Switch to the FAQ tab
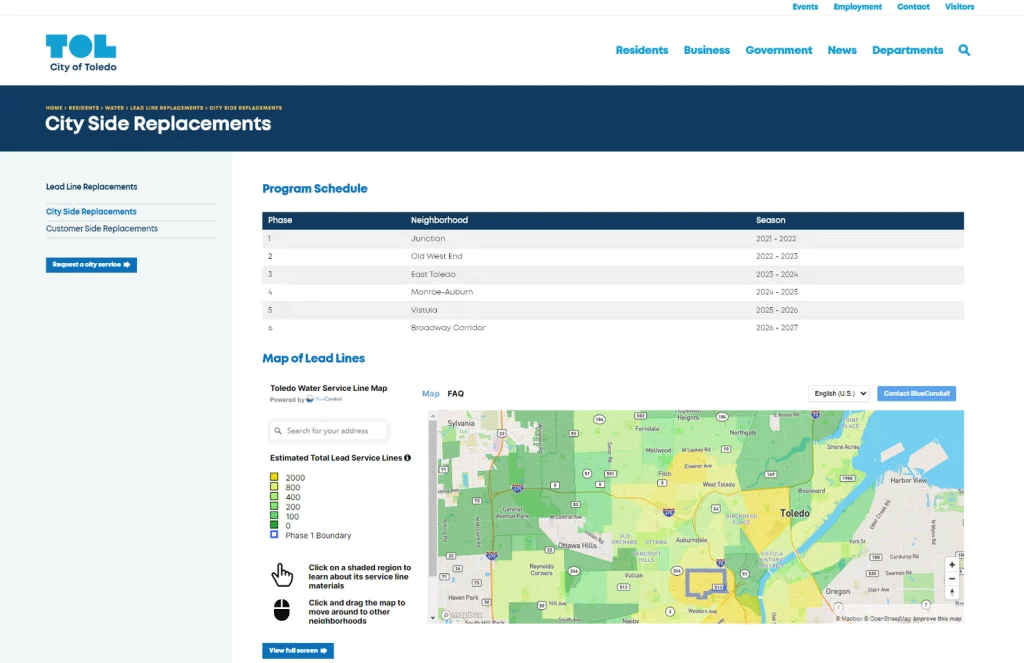1024x663 pixels. tap(455, 394)
